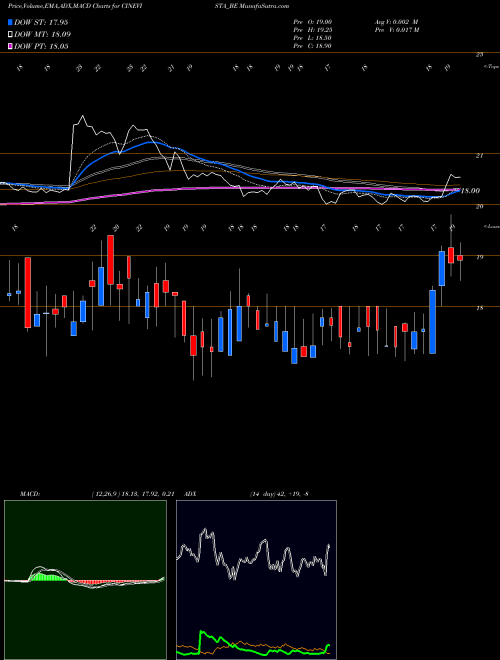Click the blue DOW ST legend swatch
This screenshot has width=500, height=660.
click(11, 22)
